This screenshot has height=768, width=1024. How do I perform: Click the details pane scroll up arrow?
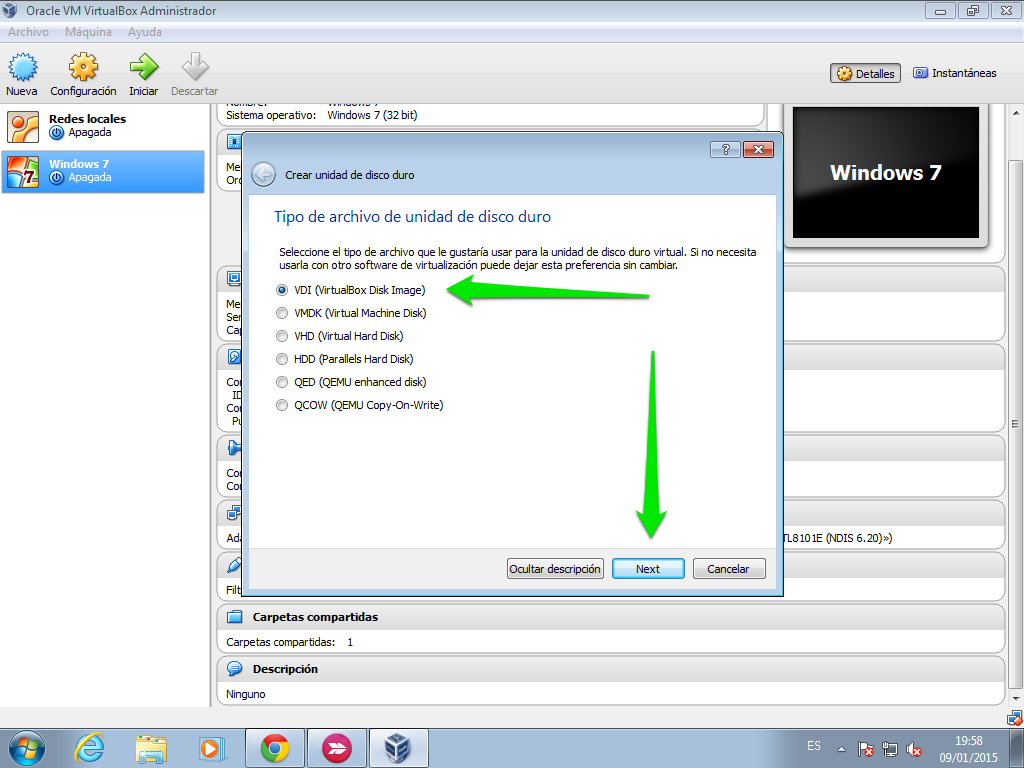point(1016,113)
